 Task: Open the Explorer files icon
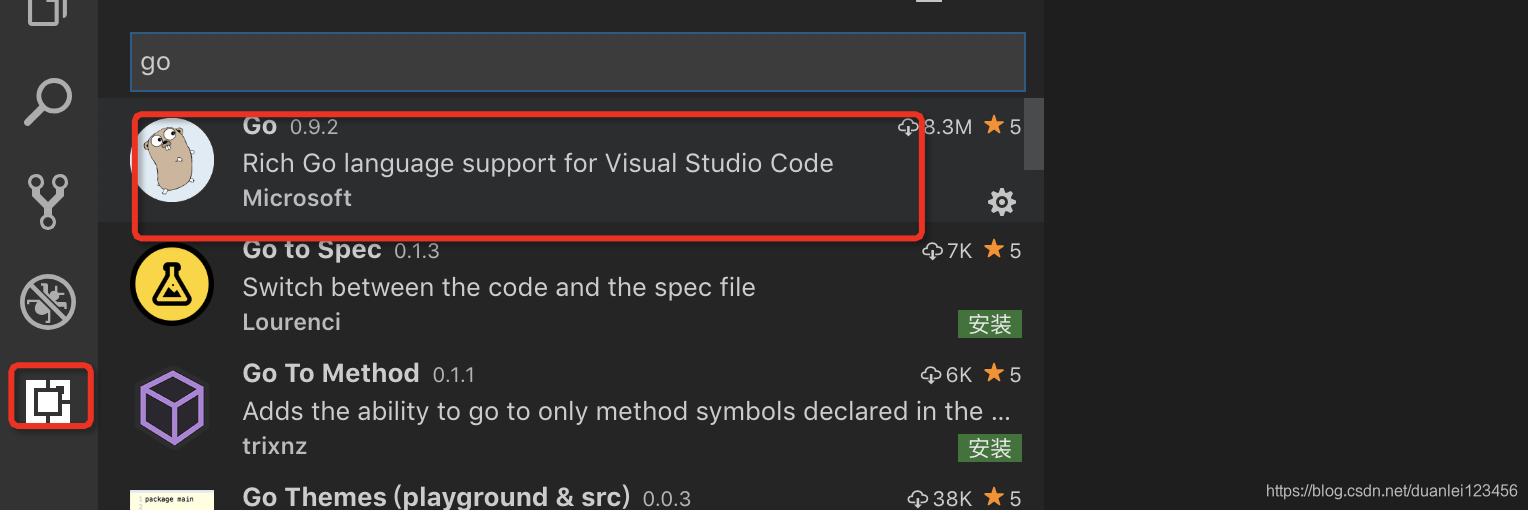[48, 13]
